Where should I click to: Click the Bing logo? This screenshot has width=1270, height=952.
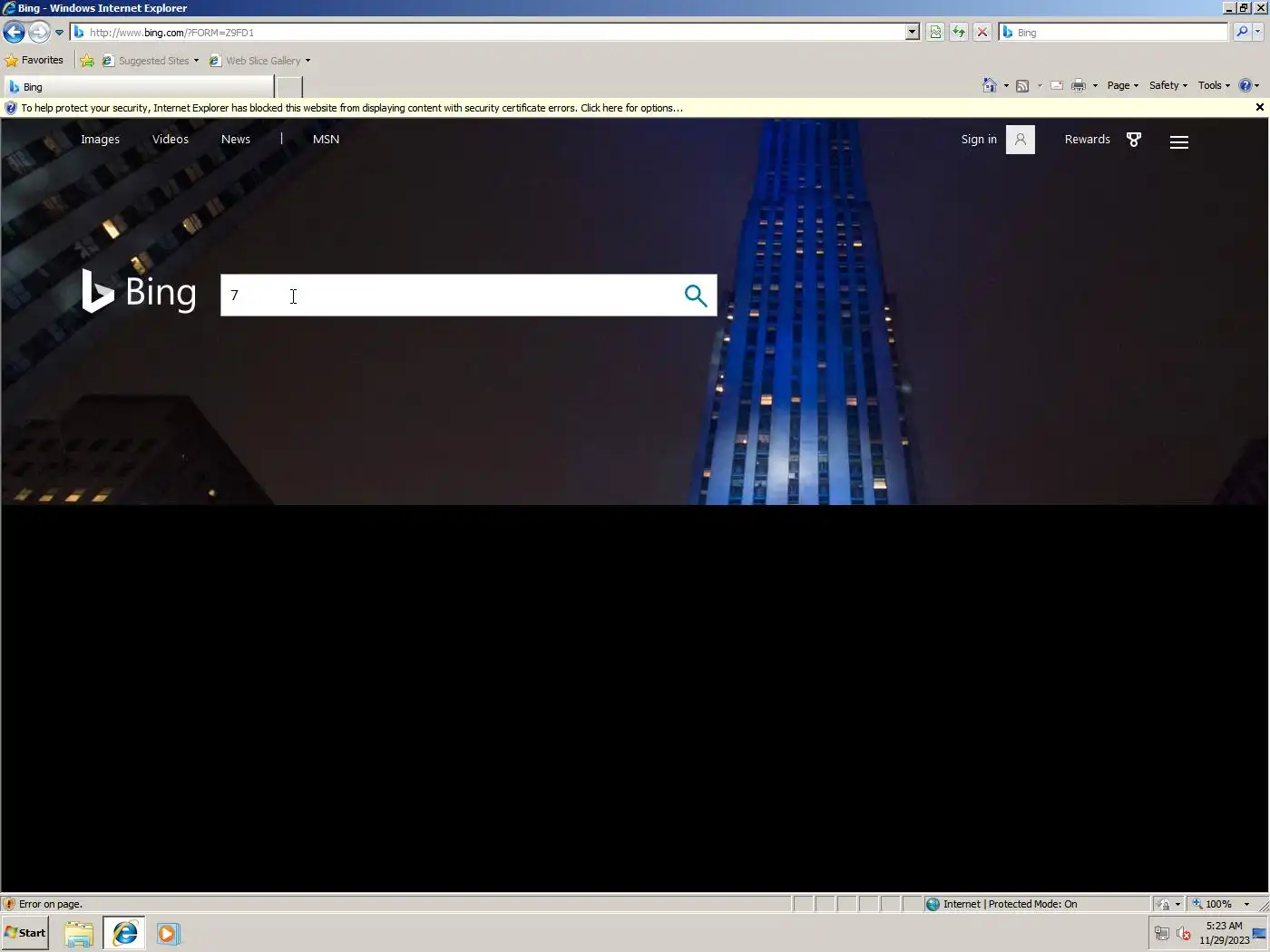pos(139,292)
